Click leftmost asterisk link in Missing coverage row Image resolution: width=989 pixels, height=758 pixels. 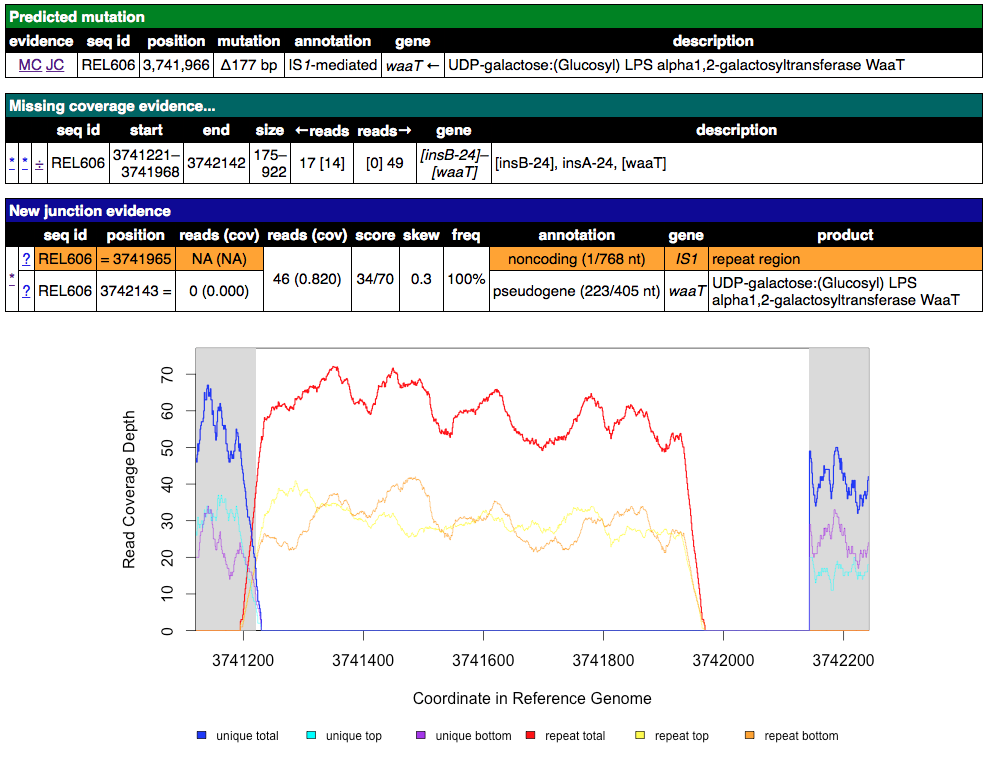click(x=11, y=163)
